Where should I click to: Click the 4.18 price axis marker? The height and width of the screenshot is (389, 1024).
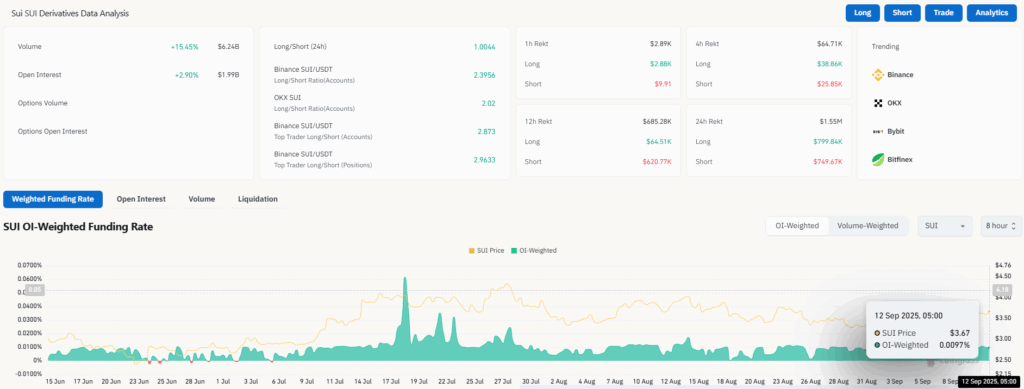(x=1000, y=290)
